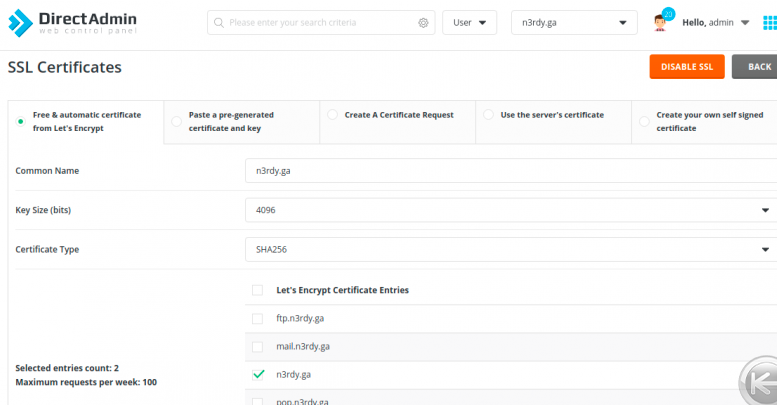This screenshot has height=405, width=777.
Task: Focus the search criteria input field
Action: 321,23
